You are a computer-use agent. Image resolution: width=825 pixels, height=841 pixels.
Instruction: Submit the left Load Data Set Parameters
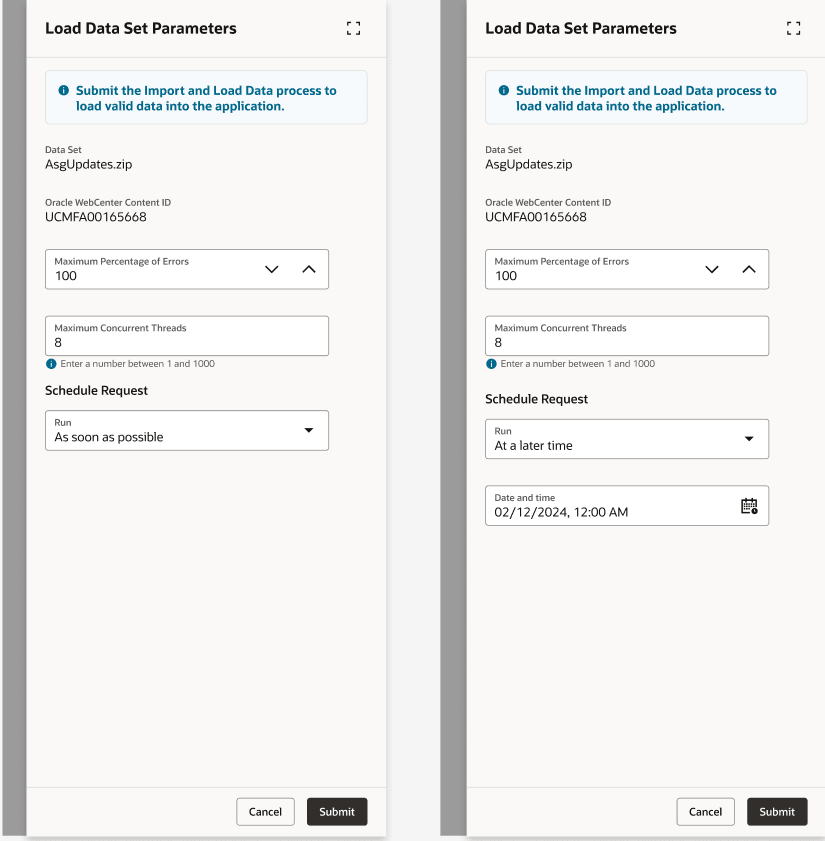(337, 811)
